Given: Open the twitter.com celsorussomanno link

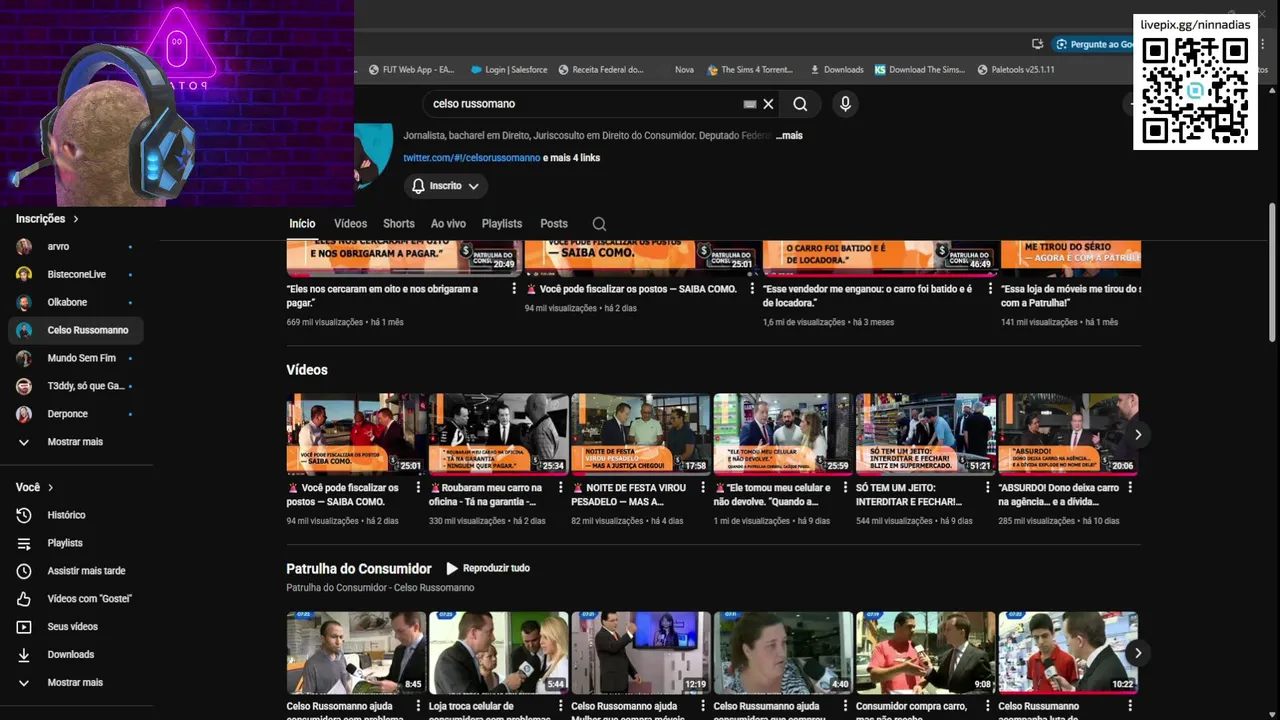Looking at the screenshot, I should point(471,158).
